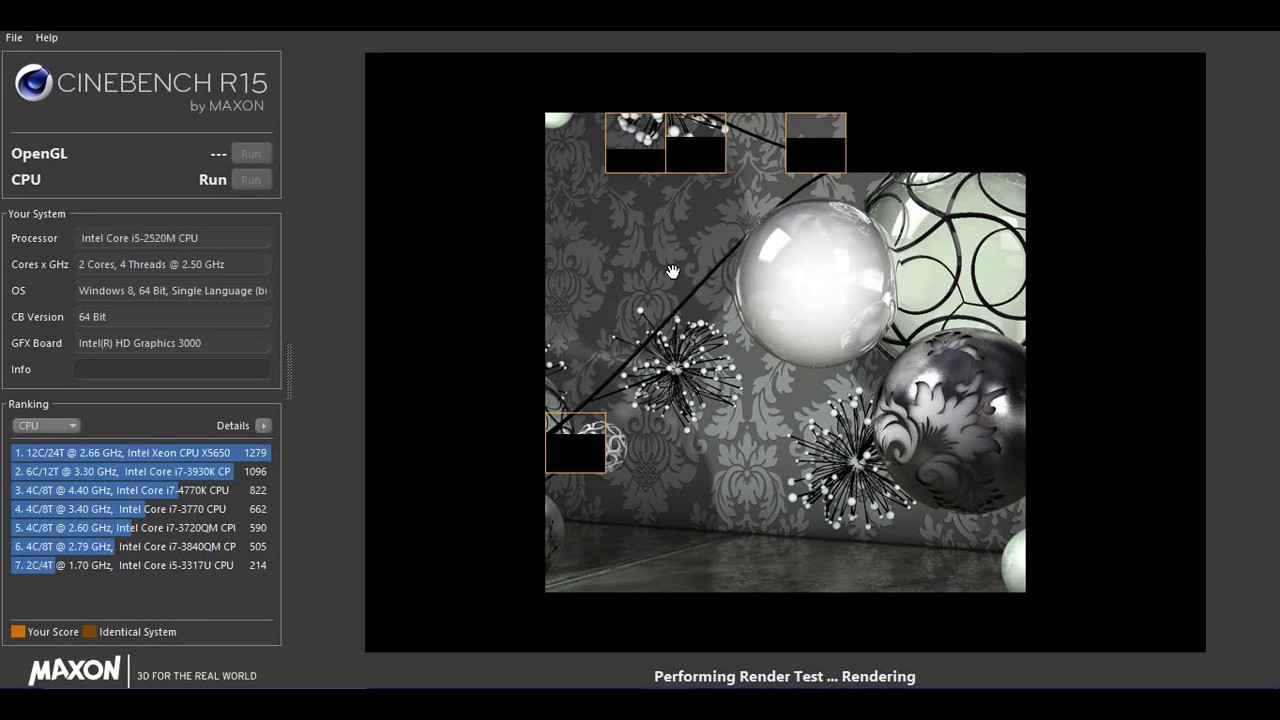Viewport: 1280px width, 720px height.
Task: Select ranking entry Core i7-3840QM
Action: pos(141,547)
